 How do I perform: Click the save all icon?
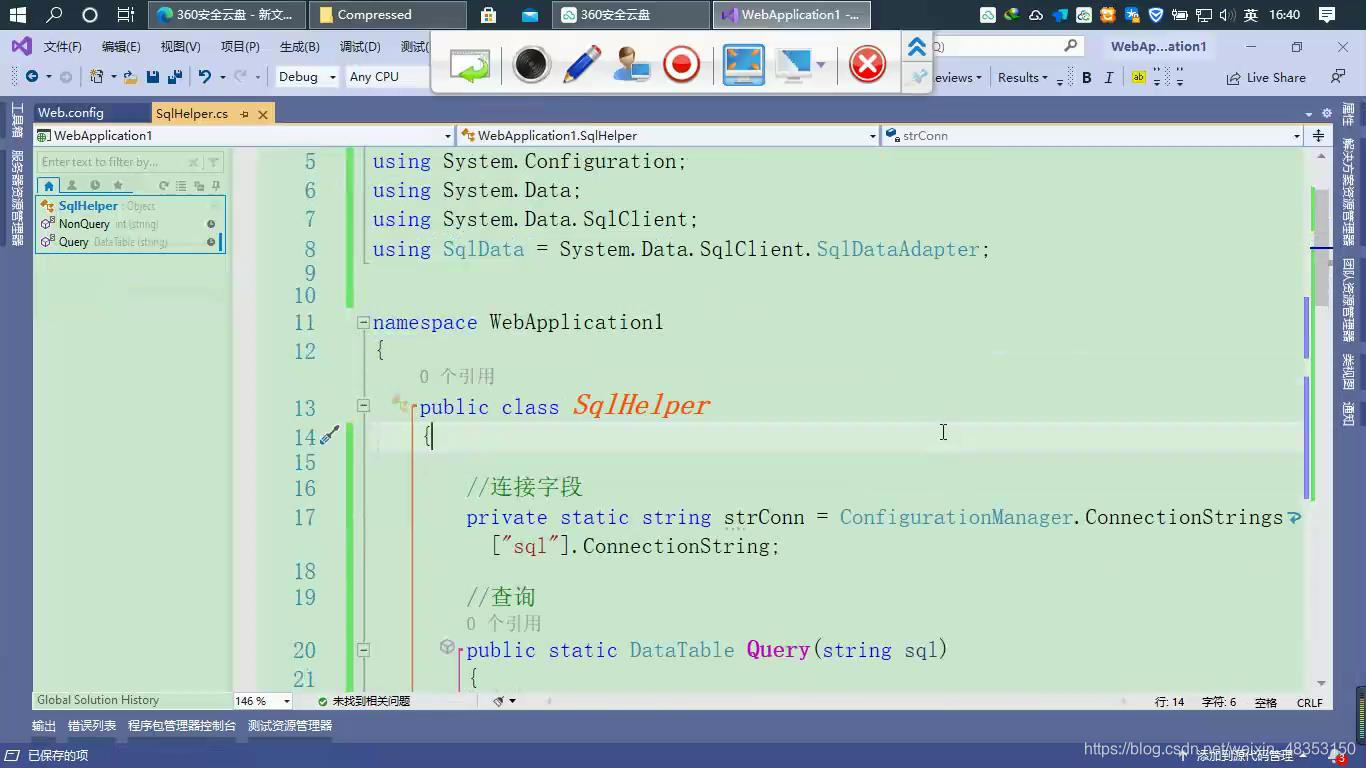(175, 77)
